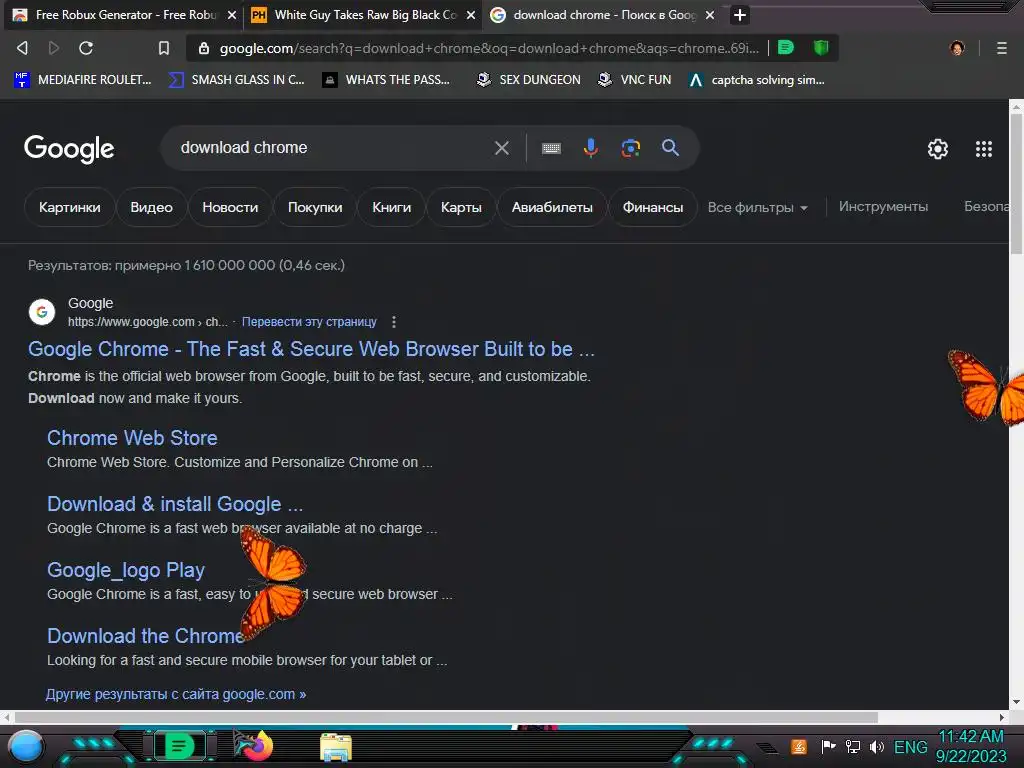
Task: Open the browser hamburger menu
Action: [1002, 48]
